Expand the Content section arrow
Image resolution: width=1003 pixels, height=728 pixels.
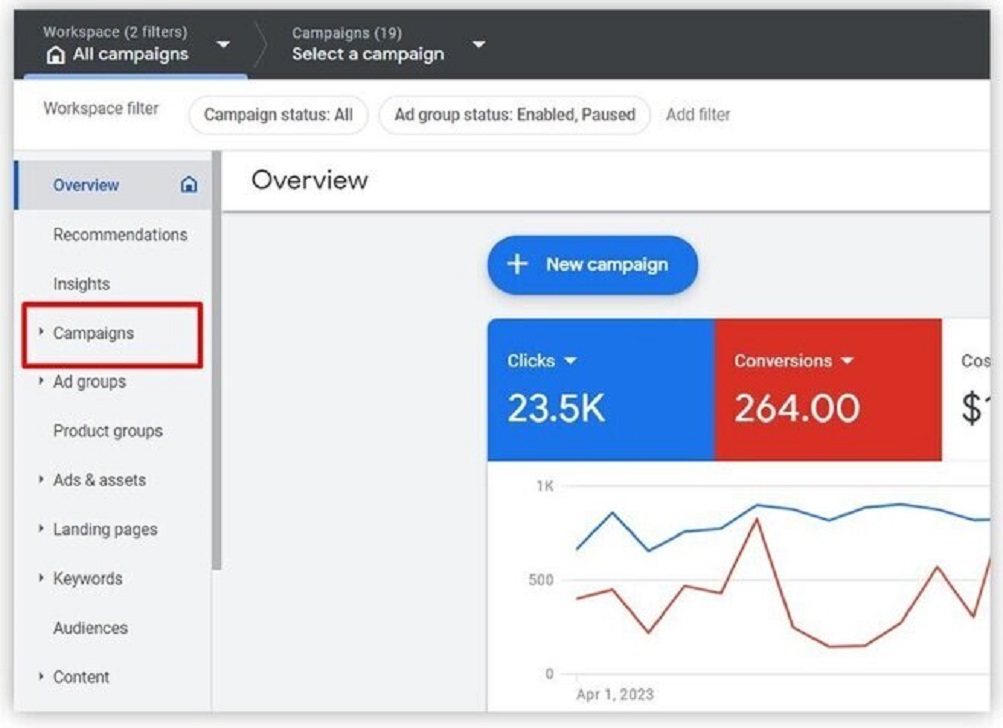40,677
